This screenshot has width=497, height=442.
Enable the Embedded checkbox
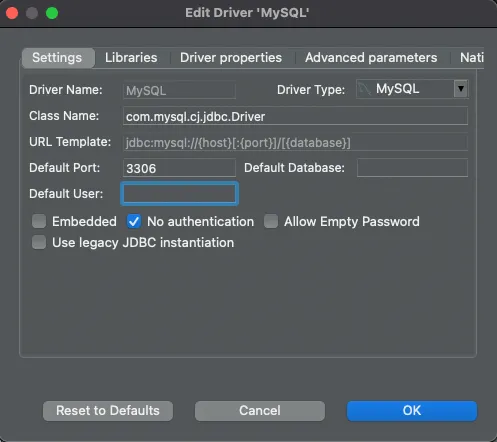point(39,221)
